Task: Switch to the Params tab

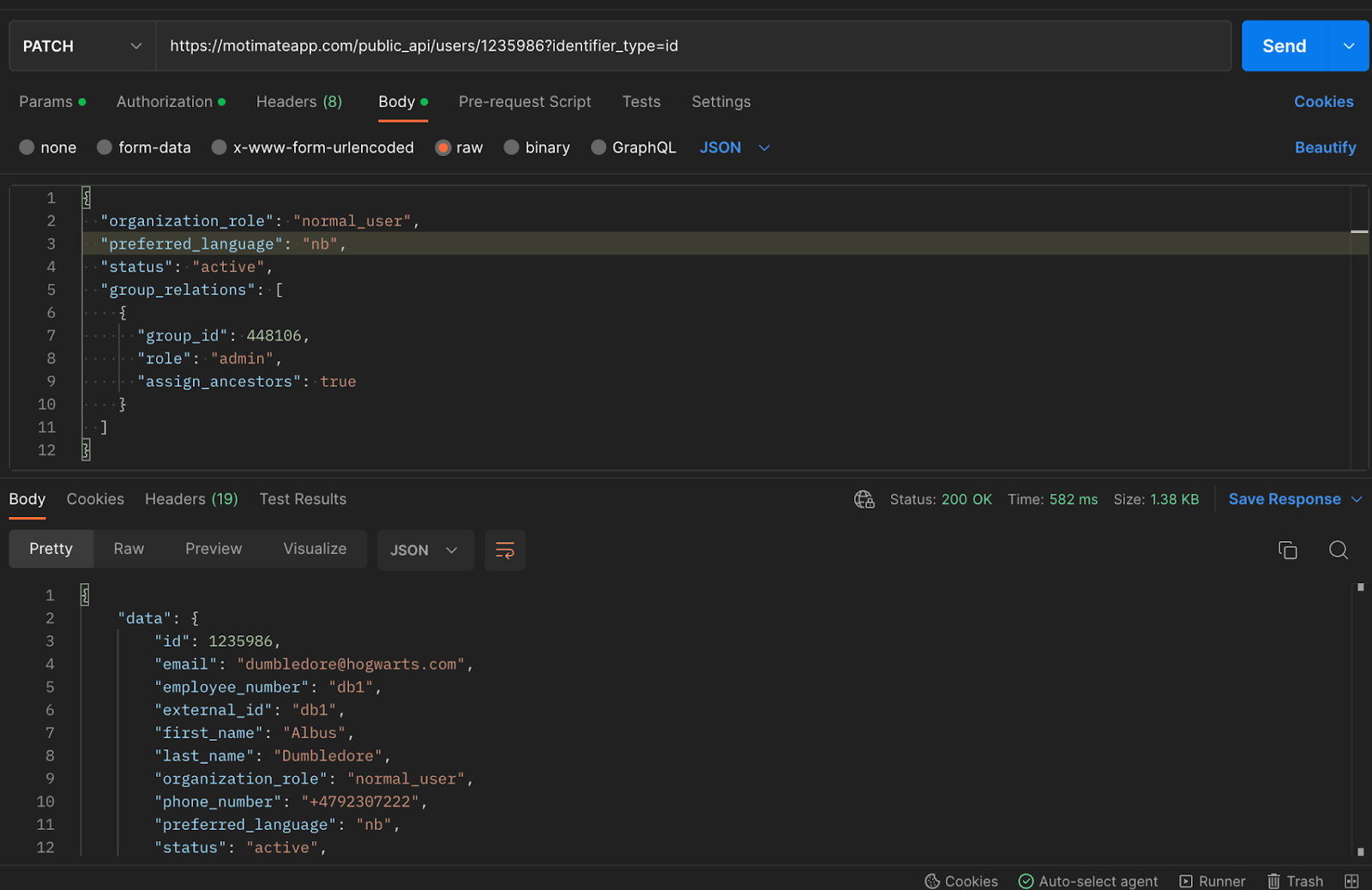Action: click(x=52, y=102)
